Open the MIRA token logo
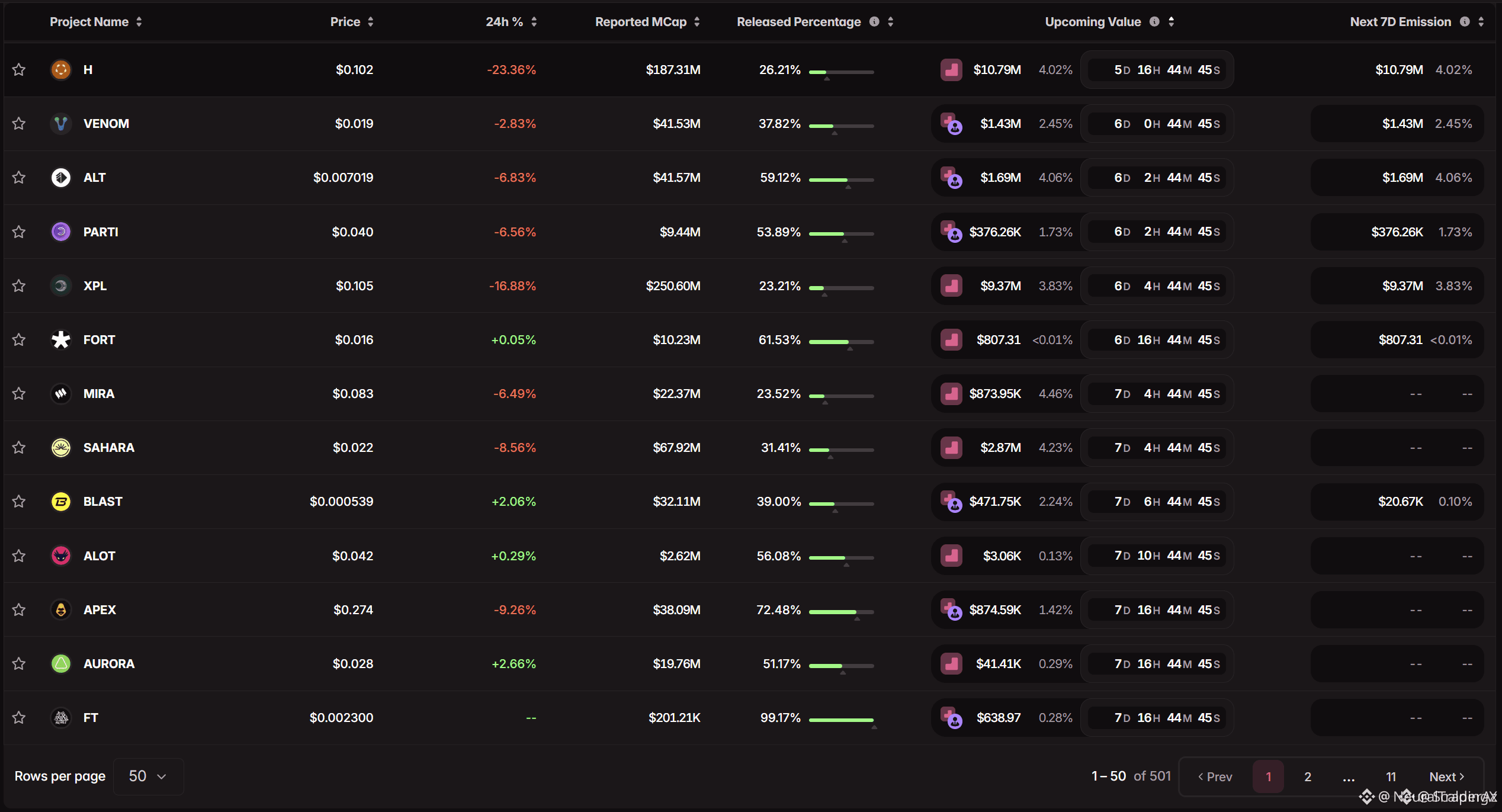This screenshot has height=812, width=1502. pos(60,394)
